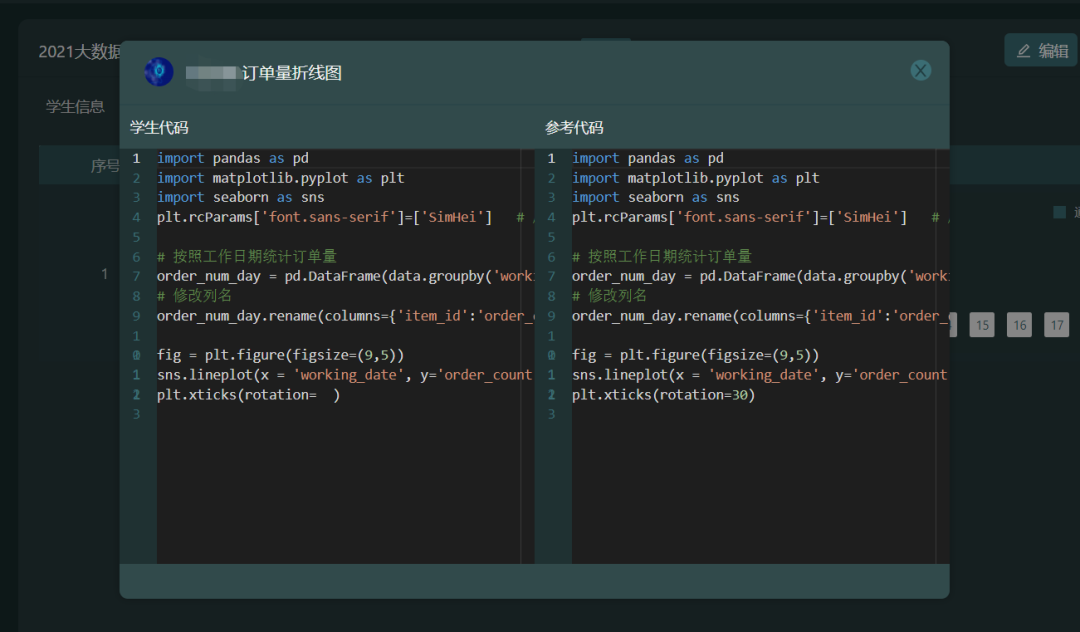The image size is (1080, 632).
Task: Click line number 4 in reference code gutter
Action: pyautogui.click(x=551, y=218)
